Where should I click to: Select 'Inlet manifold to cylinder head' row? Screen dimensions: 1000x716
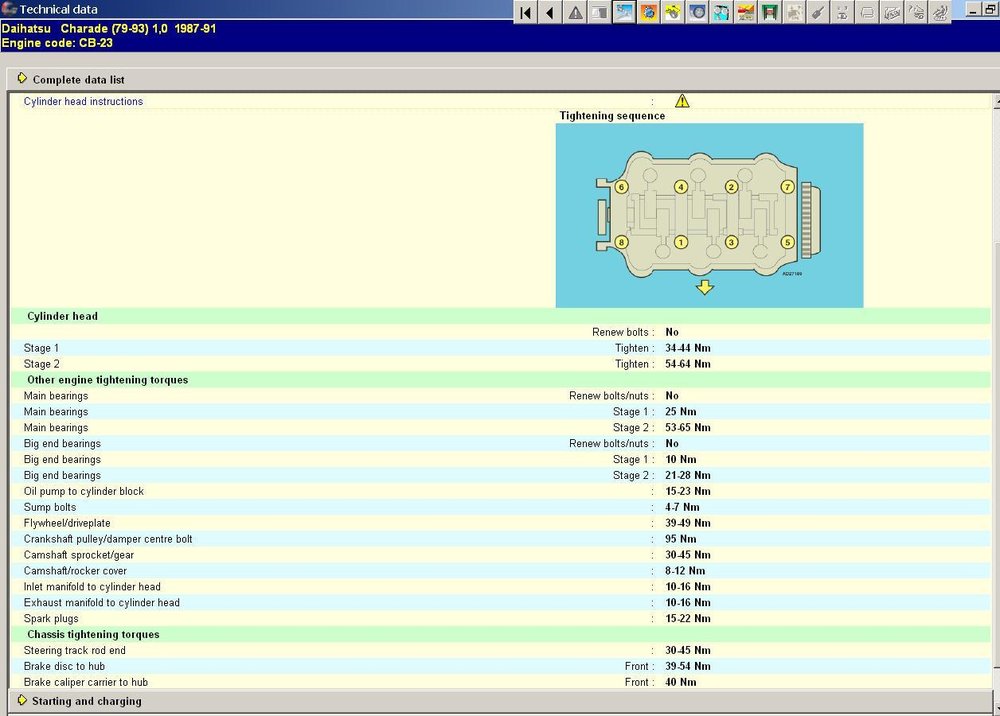coord(501,587)
